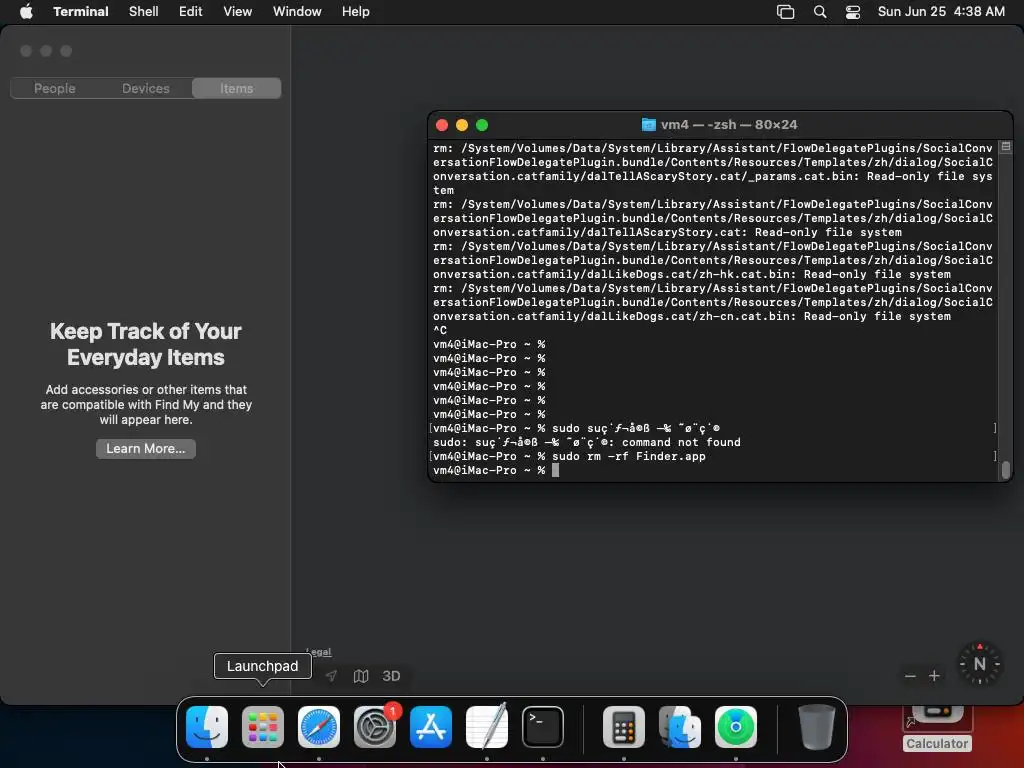Screen dimensions: 1024x768
Task: Click the location arrow in Find My map
Action: 332,676
